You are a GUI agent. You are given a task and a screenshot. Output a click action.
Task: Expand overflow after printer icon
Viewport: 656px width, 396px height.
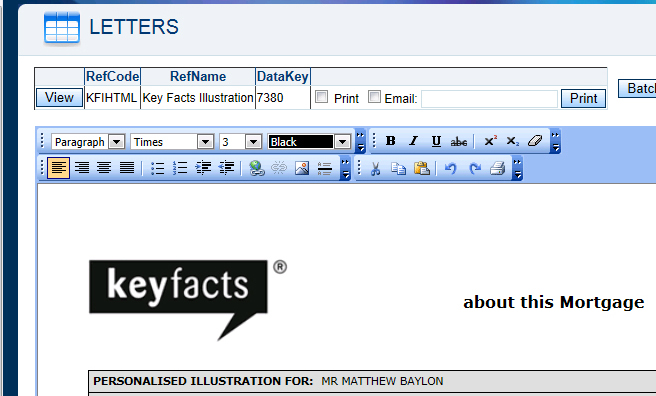(518, 169)
